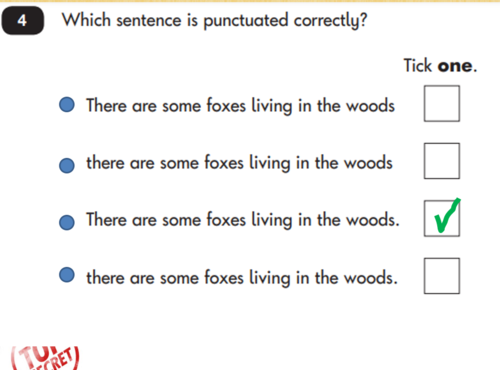Click the bold word 'one' in the instruction

455,66
